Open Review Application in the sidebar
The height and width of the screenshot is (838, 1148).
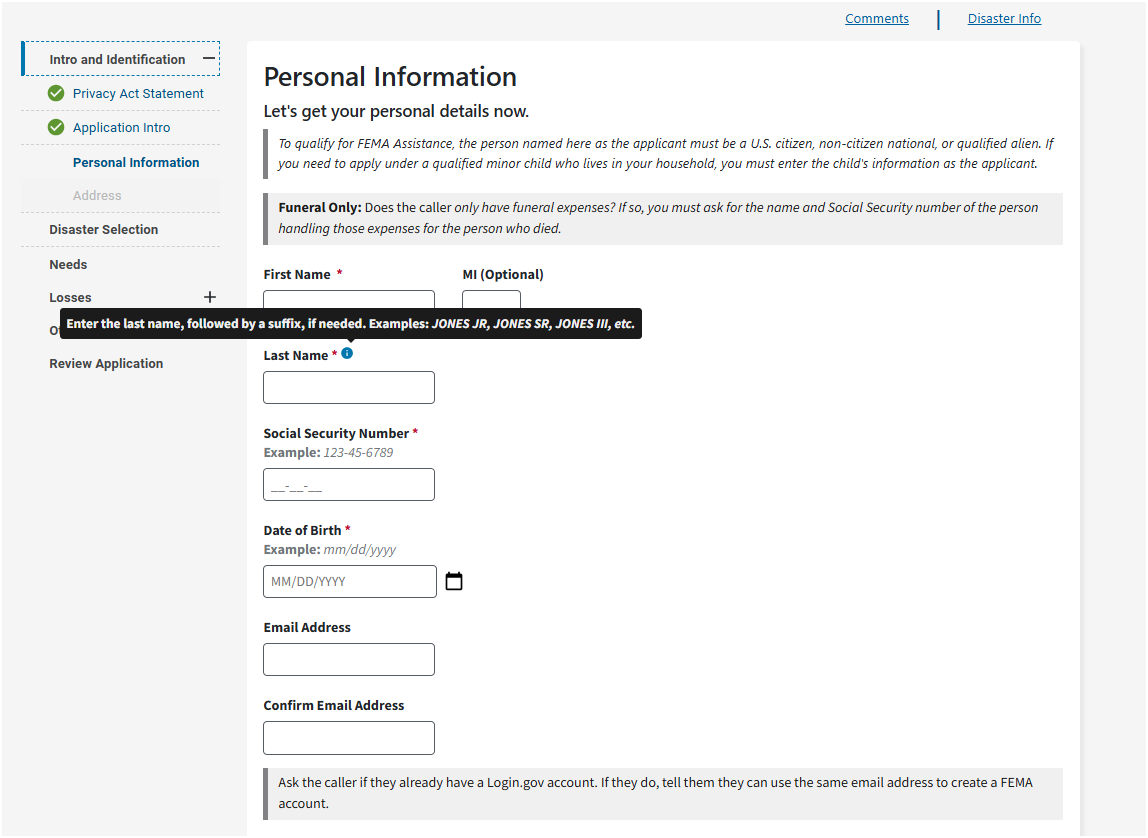point(106,364)
